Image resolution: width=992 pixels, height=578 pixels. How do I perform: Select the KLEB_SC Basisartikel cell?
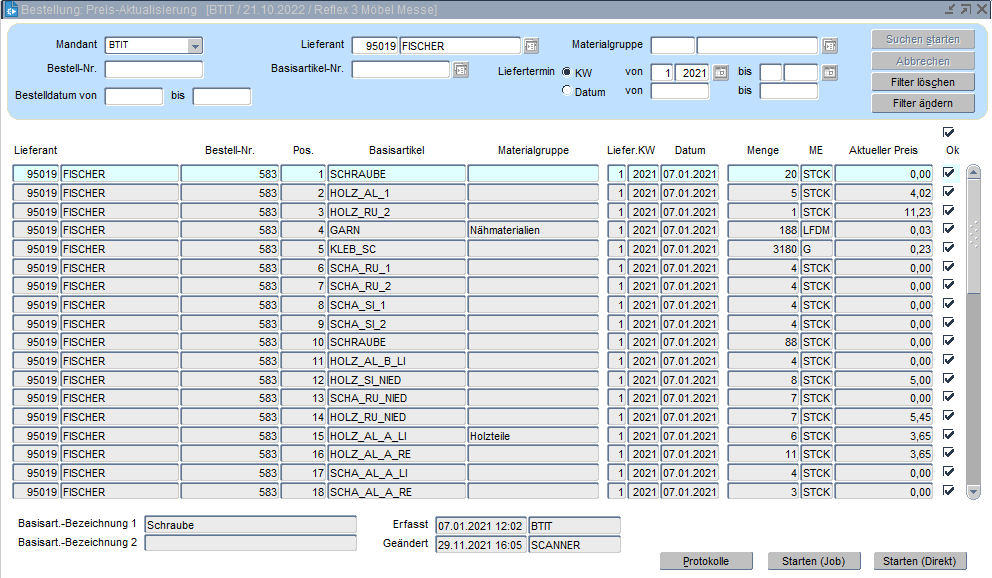click(396, 249)
